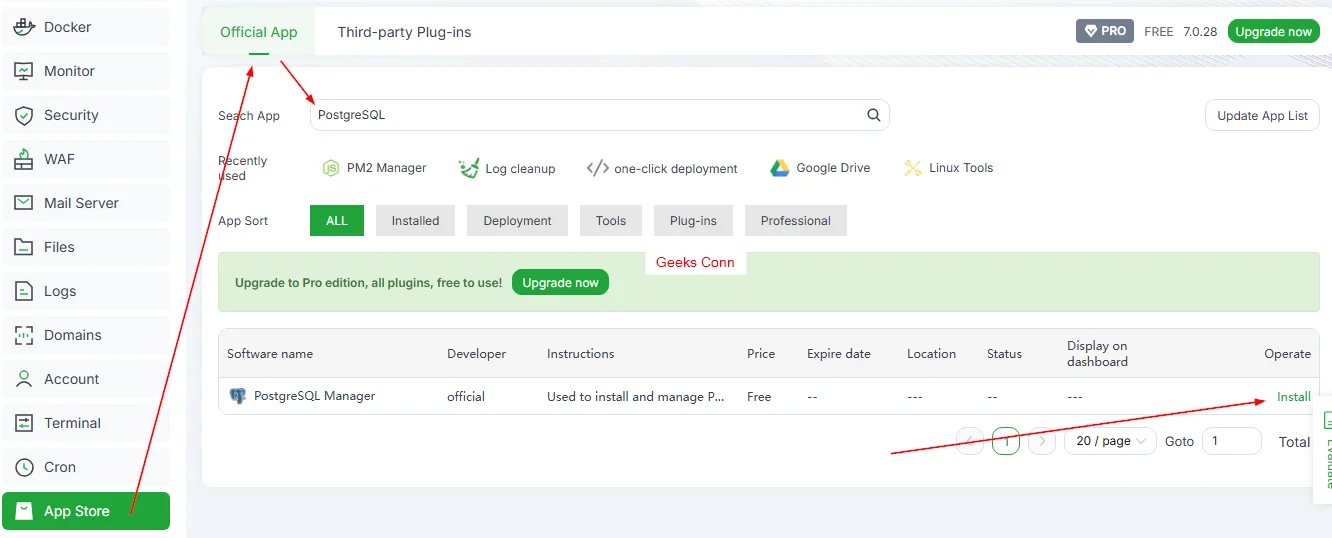This screenshot has height=538, width=1332.
Task: Click the Monitor sidebar icon
Action: click(25, 71)
